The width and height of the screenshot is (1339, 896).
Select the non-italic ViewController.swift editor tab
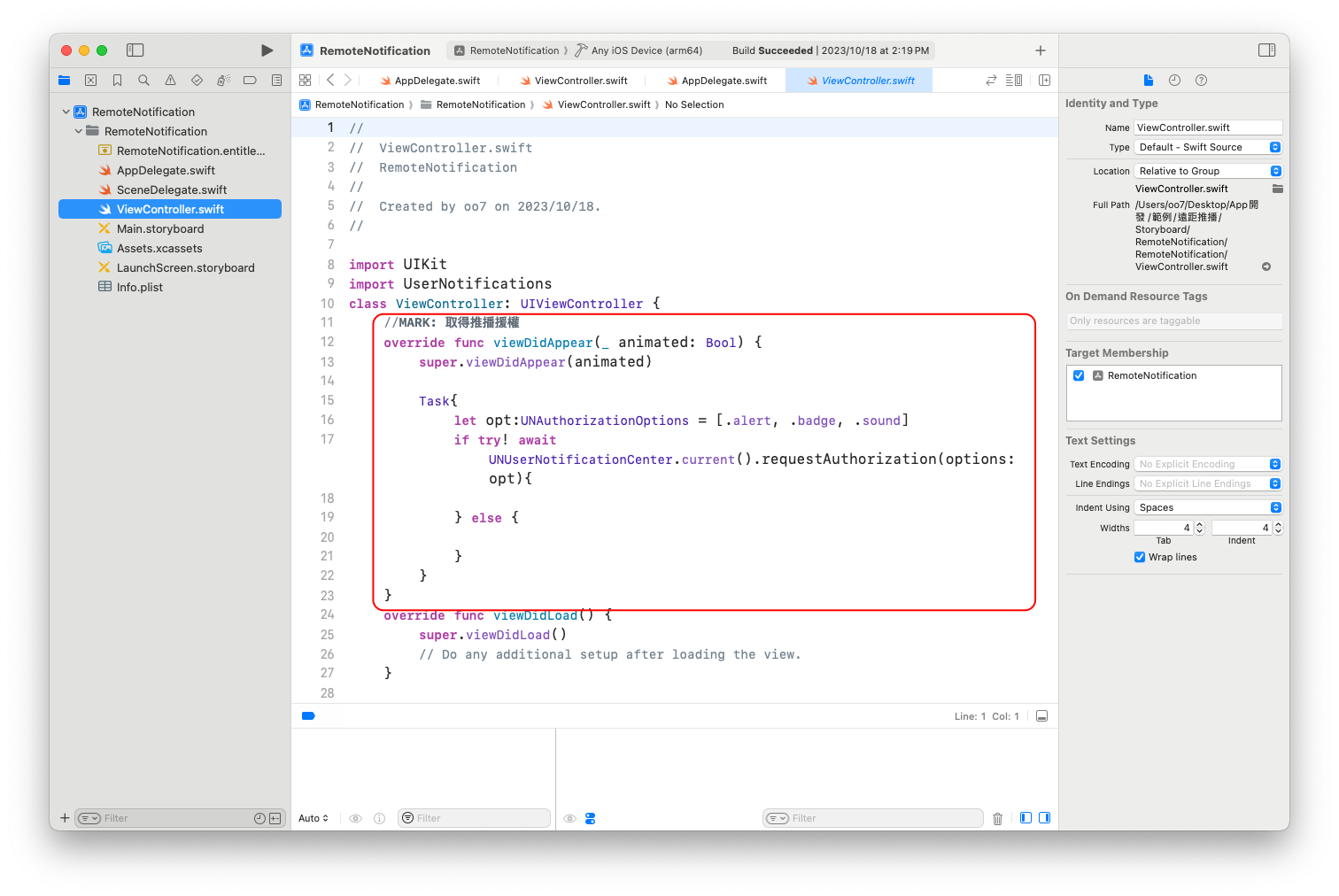574,81
